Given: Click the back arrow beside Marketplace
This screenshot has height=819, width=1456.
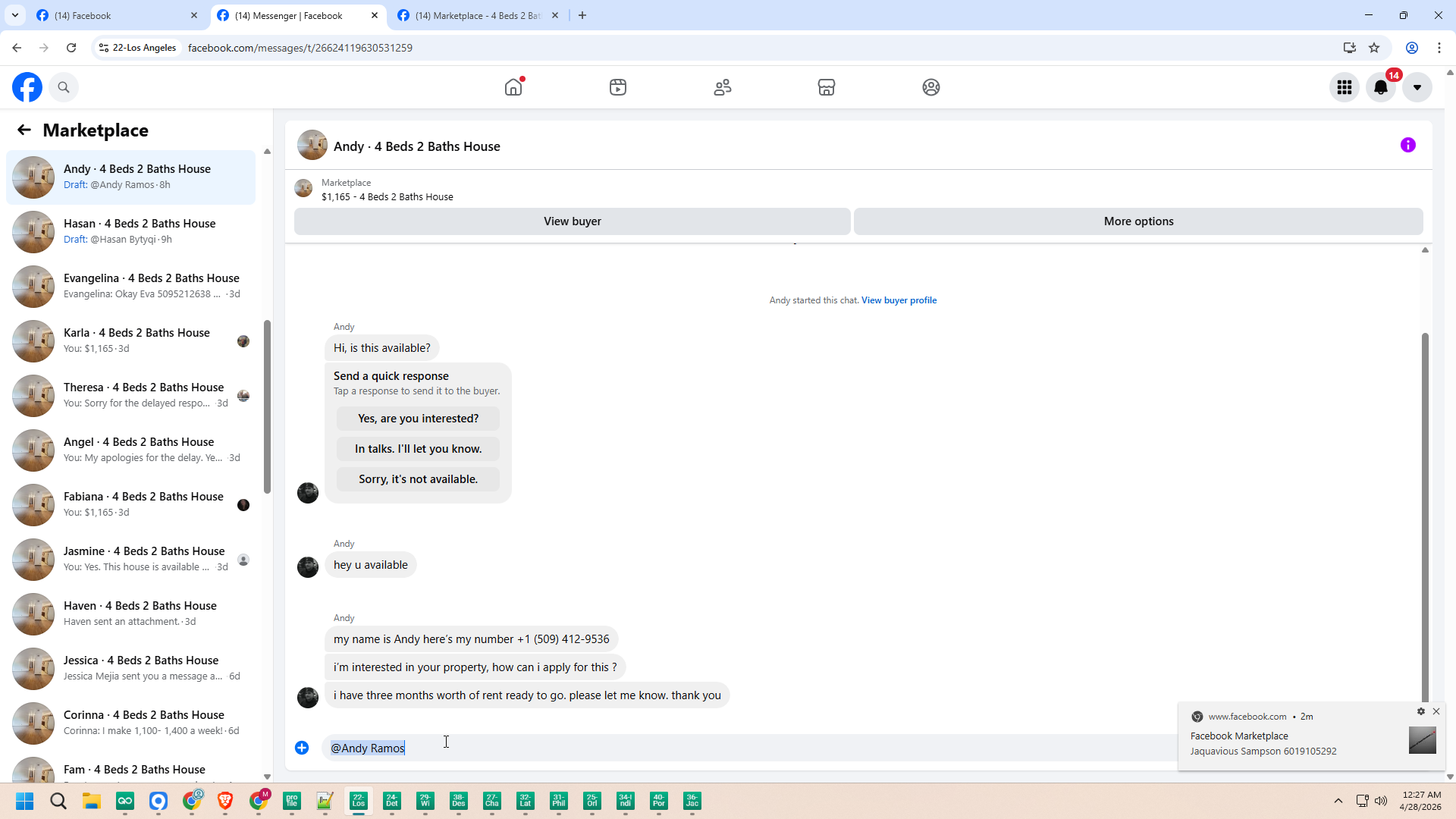Looking at the screenshot, I should 24,130.
